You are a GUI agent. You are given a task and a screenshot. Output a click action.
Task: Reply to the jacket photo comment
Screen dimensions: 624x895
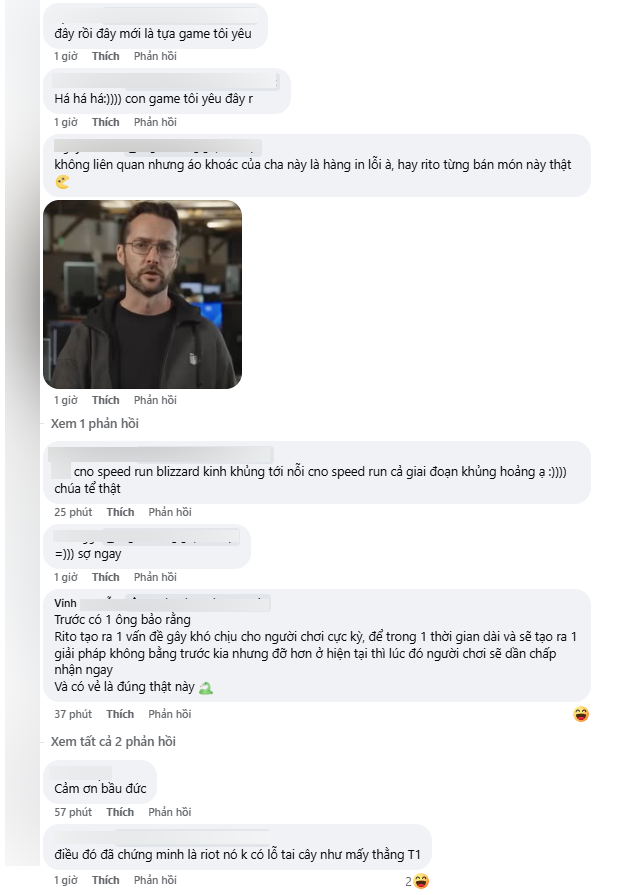(155, 400)
